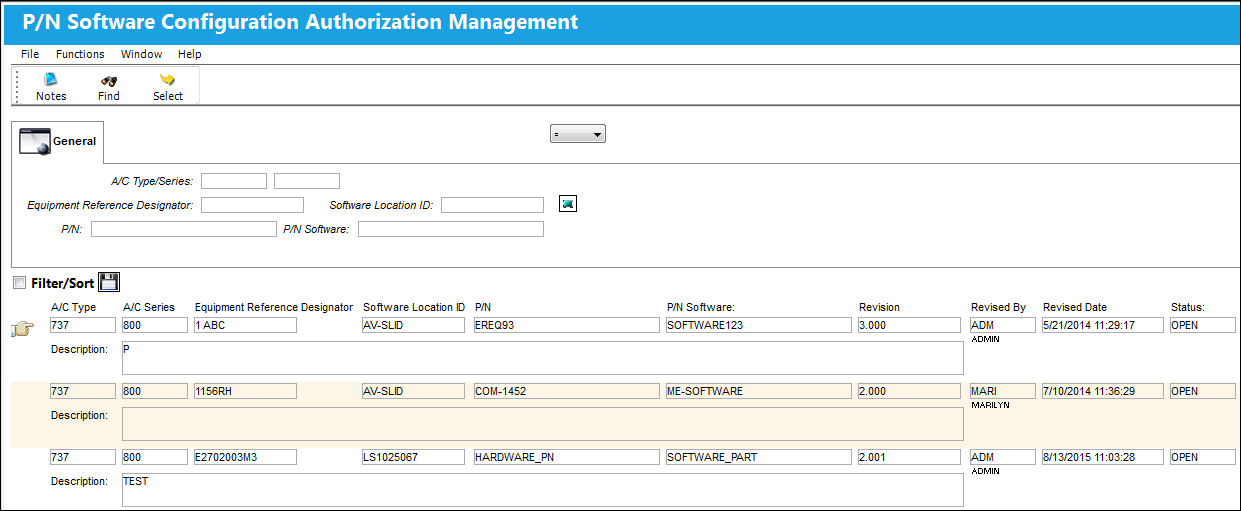Enable the Filter/Sort checkbox

[x=20, y=283]
